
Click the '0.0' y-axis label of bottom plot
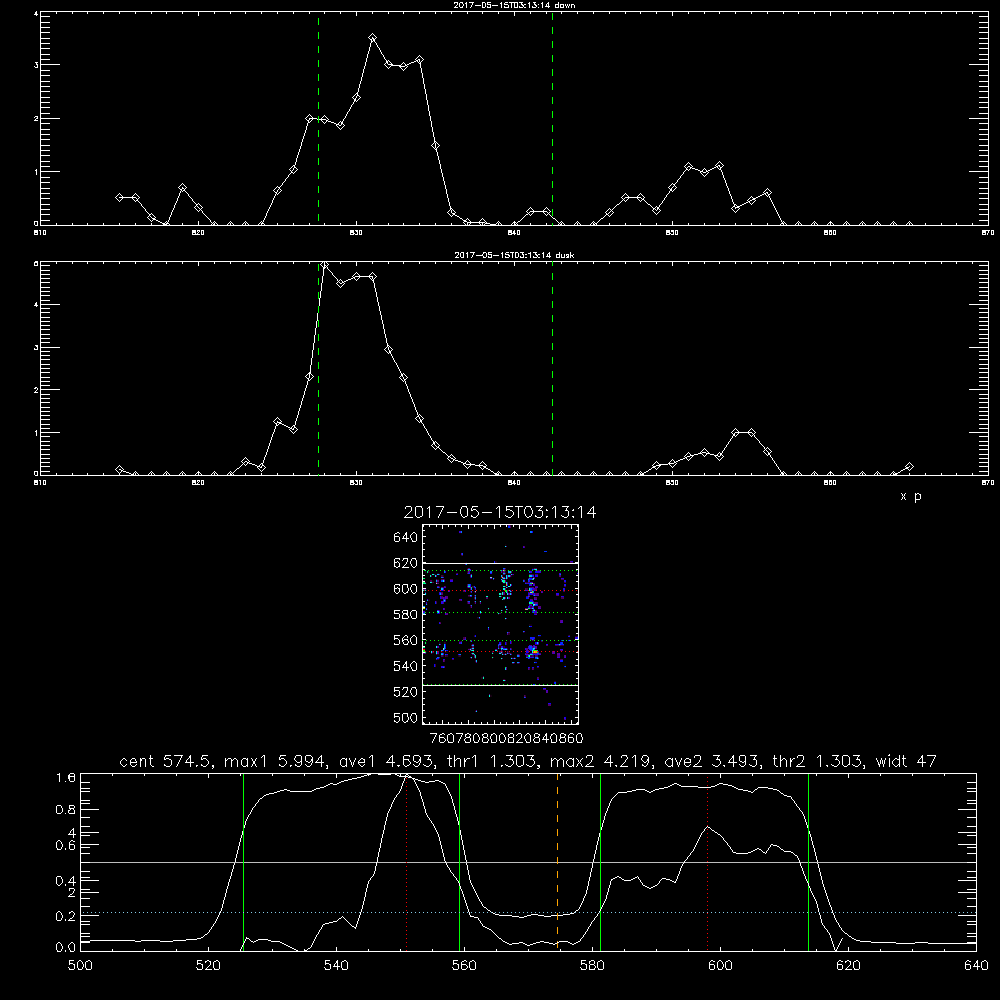[x=66, y=948]
